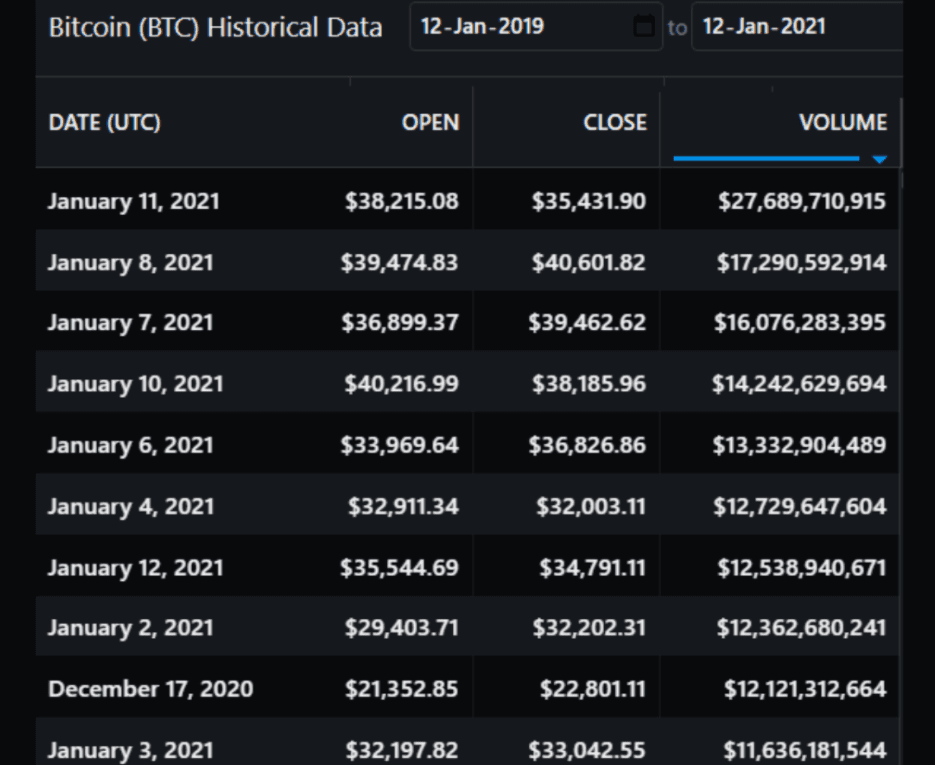The height and width of the screenshot is (765, 935).
Task: Click volume value $27,689,710,915
Action: coord(802,201)
